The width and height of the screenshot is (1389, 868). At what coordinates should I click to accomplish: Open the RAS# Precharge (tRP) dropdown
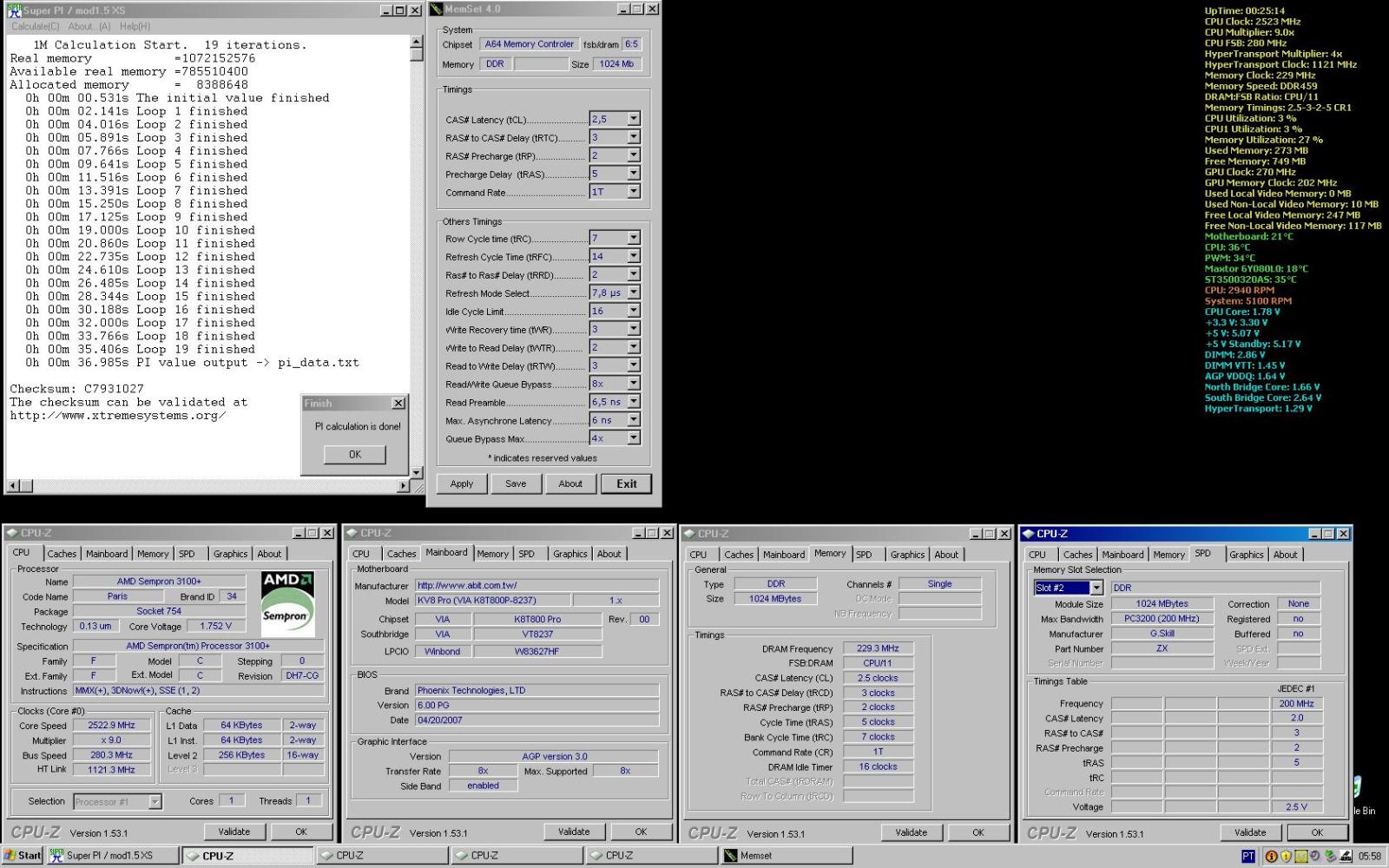coord(634,155)
